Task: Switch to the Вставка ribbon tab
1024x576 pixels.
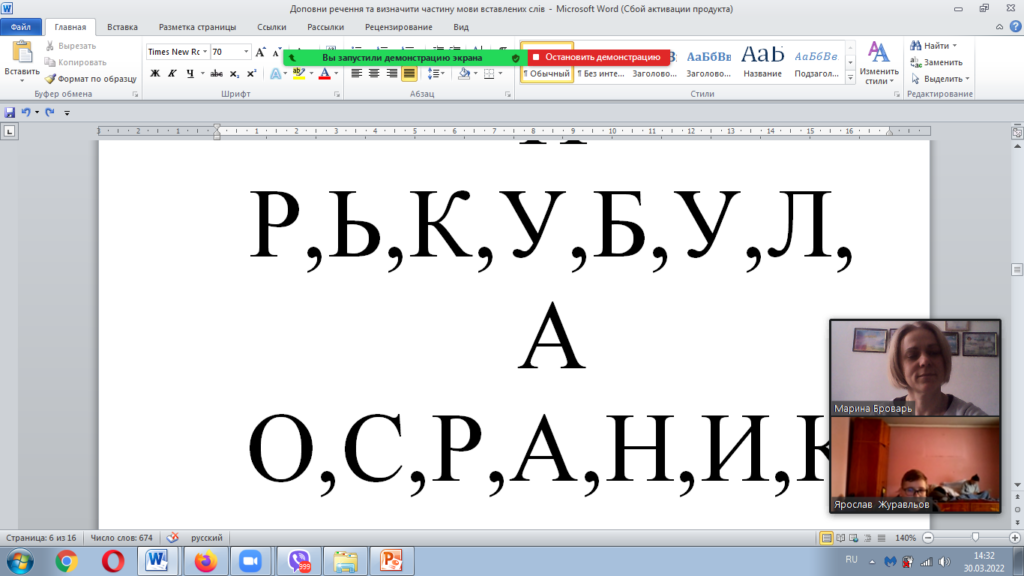Action: pos(122,28)
